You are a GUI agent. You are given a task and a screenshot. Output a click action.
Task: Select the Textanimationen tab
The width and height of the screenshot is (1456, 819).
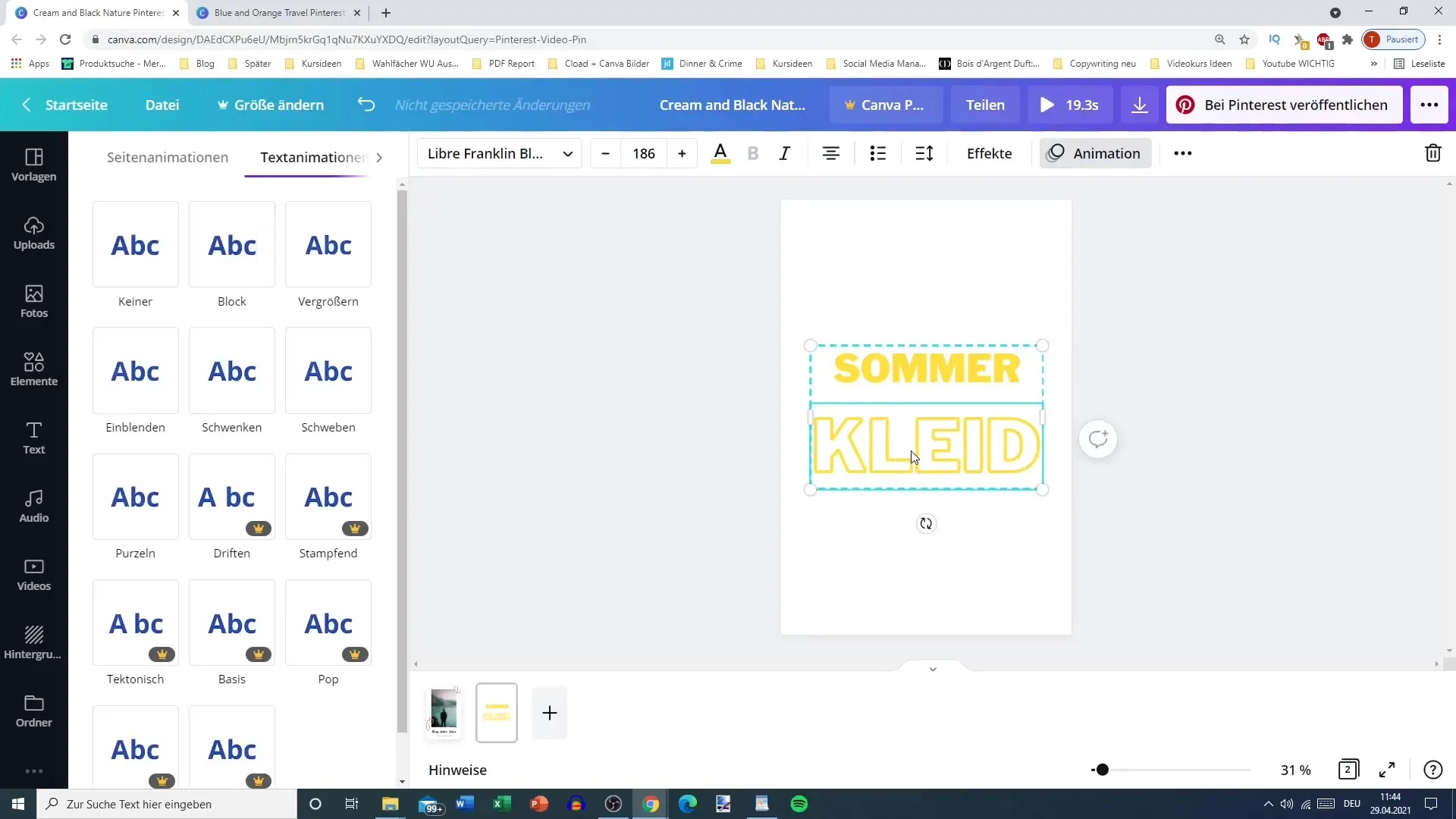pyautogui.click(x=312, y=157)
